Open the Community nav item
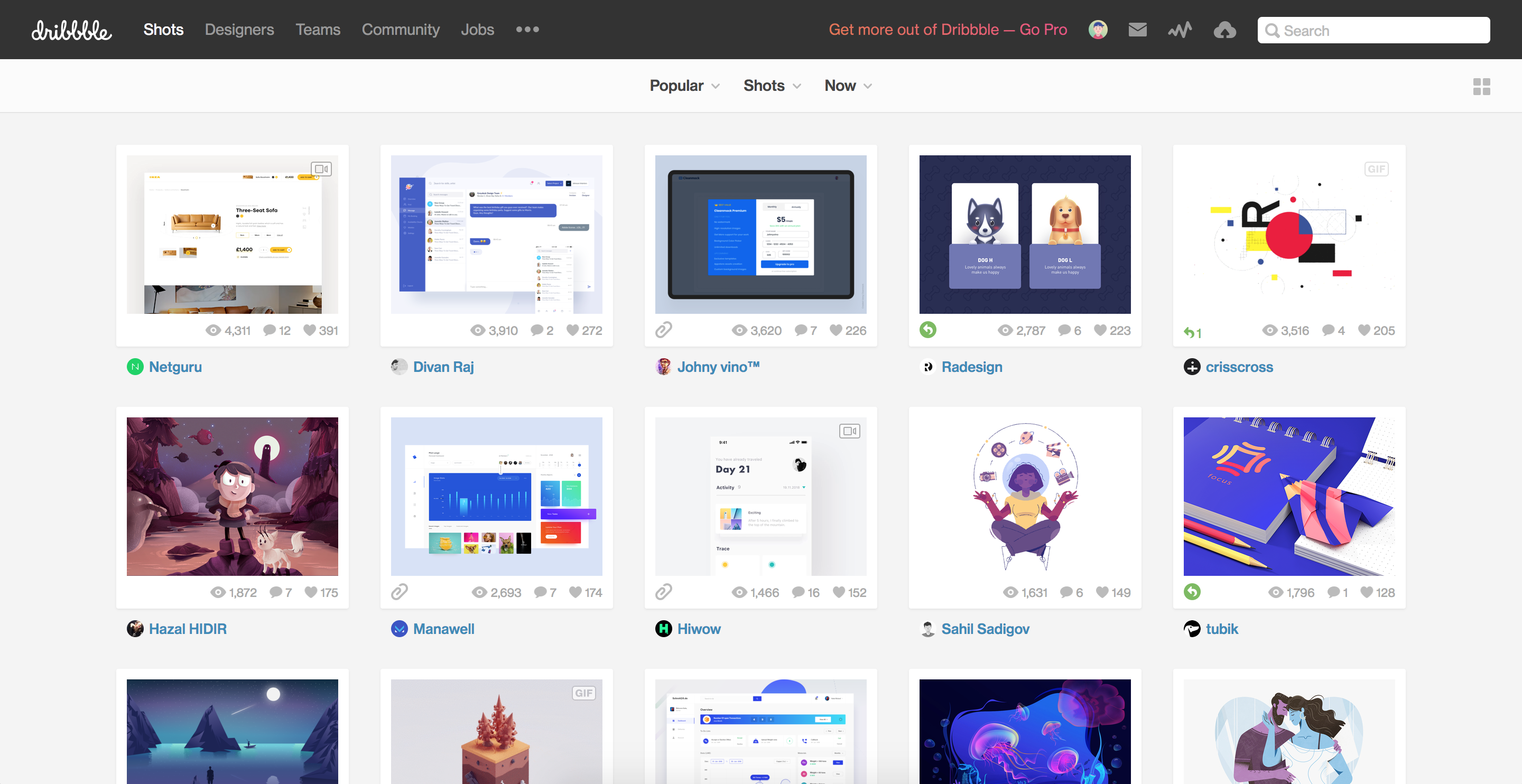The height and width of the screenshot is (784, 1522). point(401,30)
